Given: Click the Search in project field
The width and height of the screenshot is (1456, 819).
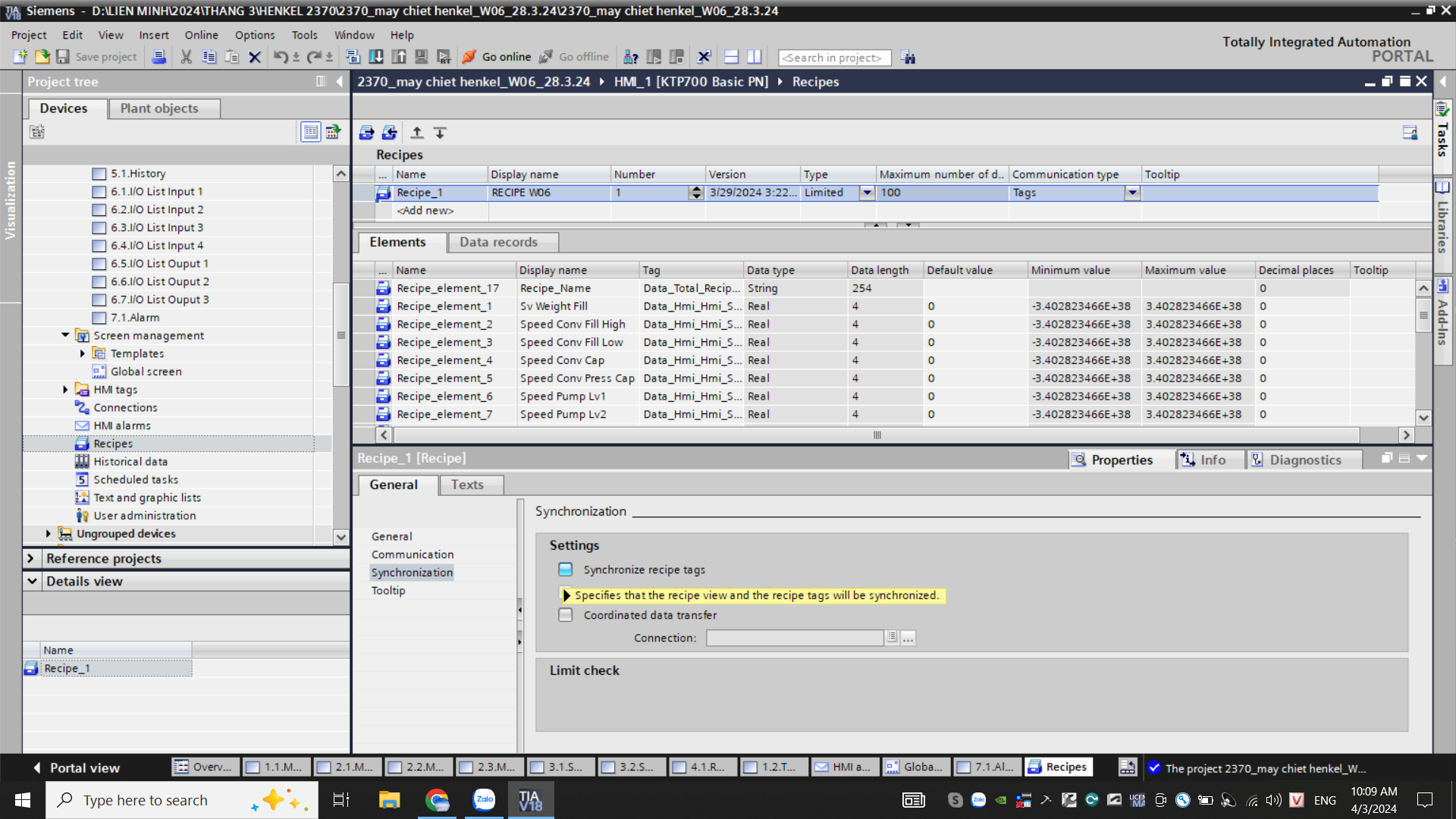Looking at the screenshot, I should 833,58.
